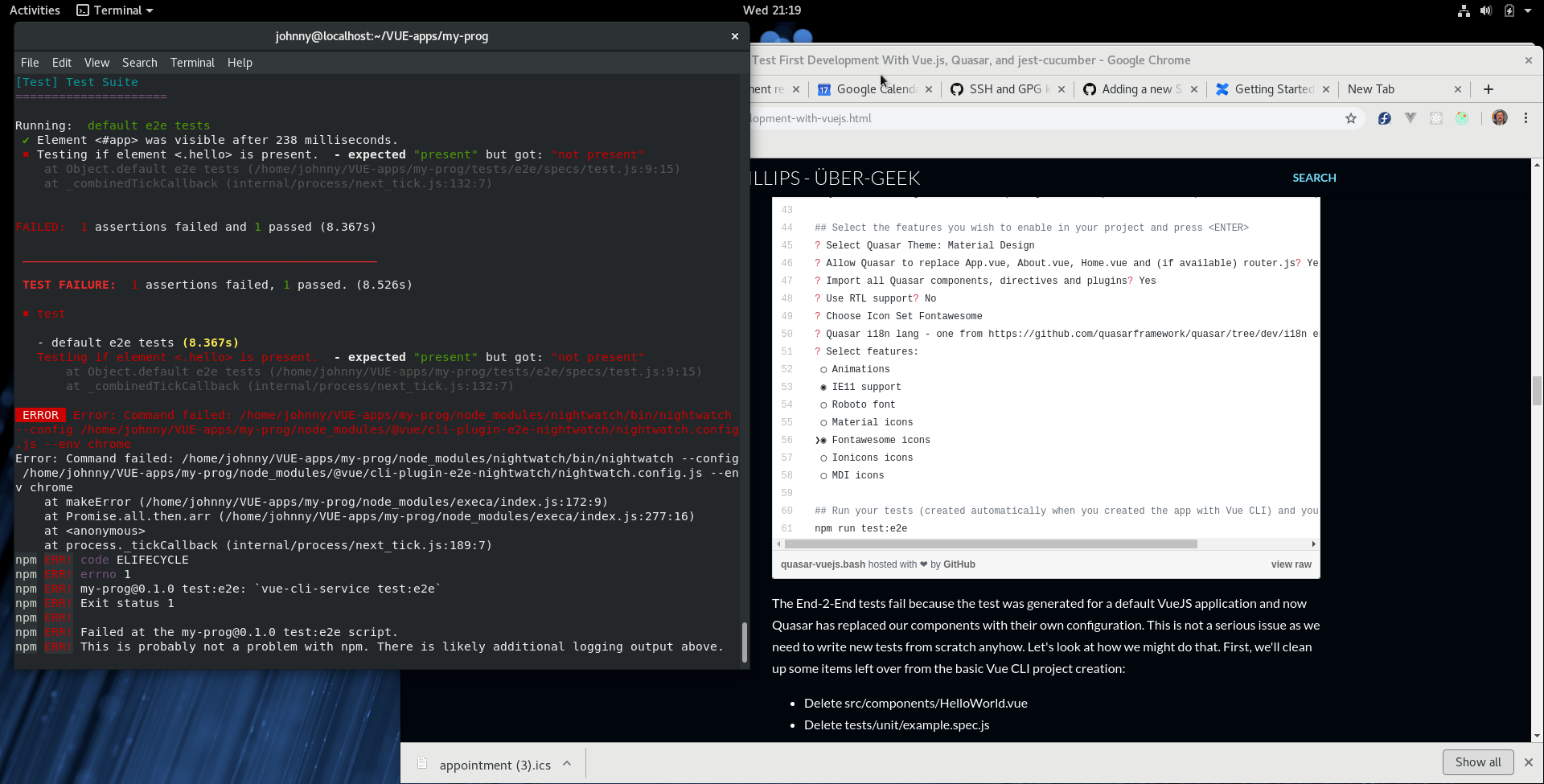Click the Vue devtools extension icon
This screenshot has height=784, width=1544.
(1411, 118)
